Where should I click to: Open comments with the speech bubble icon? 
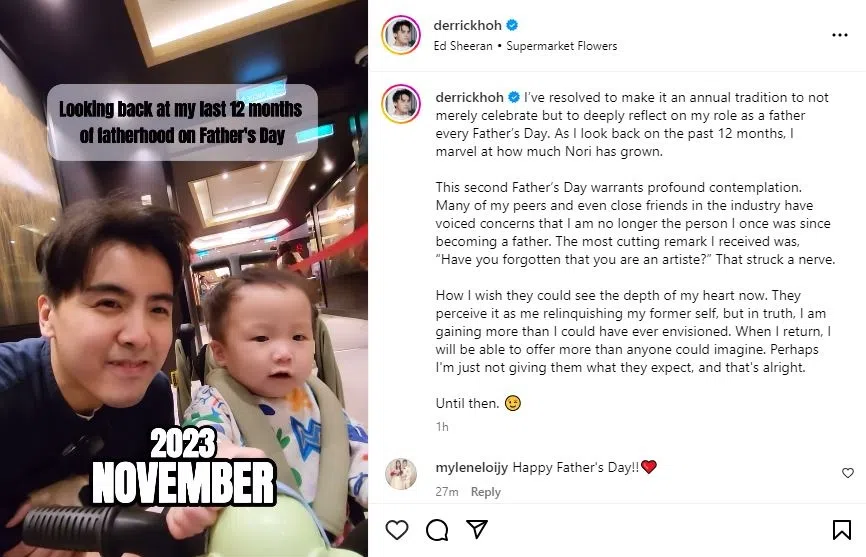pyautogui.click(x=437, y=530)
